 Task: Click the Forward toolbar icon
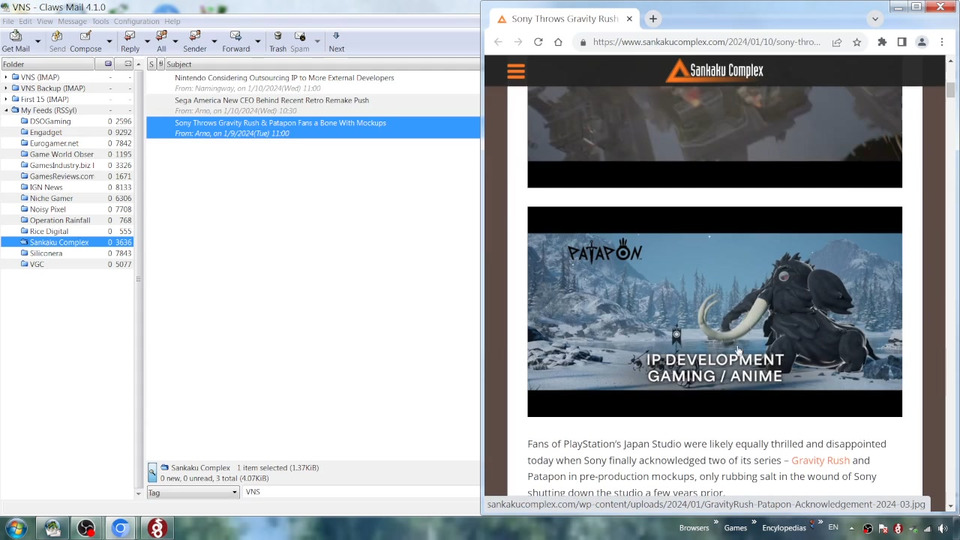coord(236,41)
